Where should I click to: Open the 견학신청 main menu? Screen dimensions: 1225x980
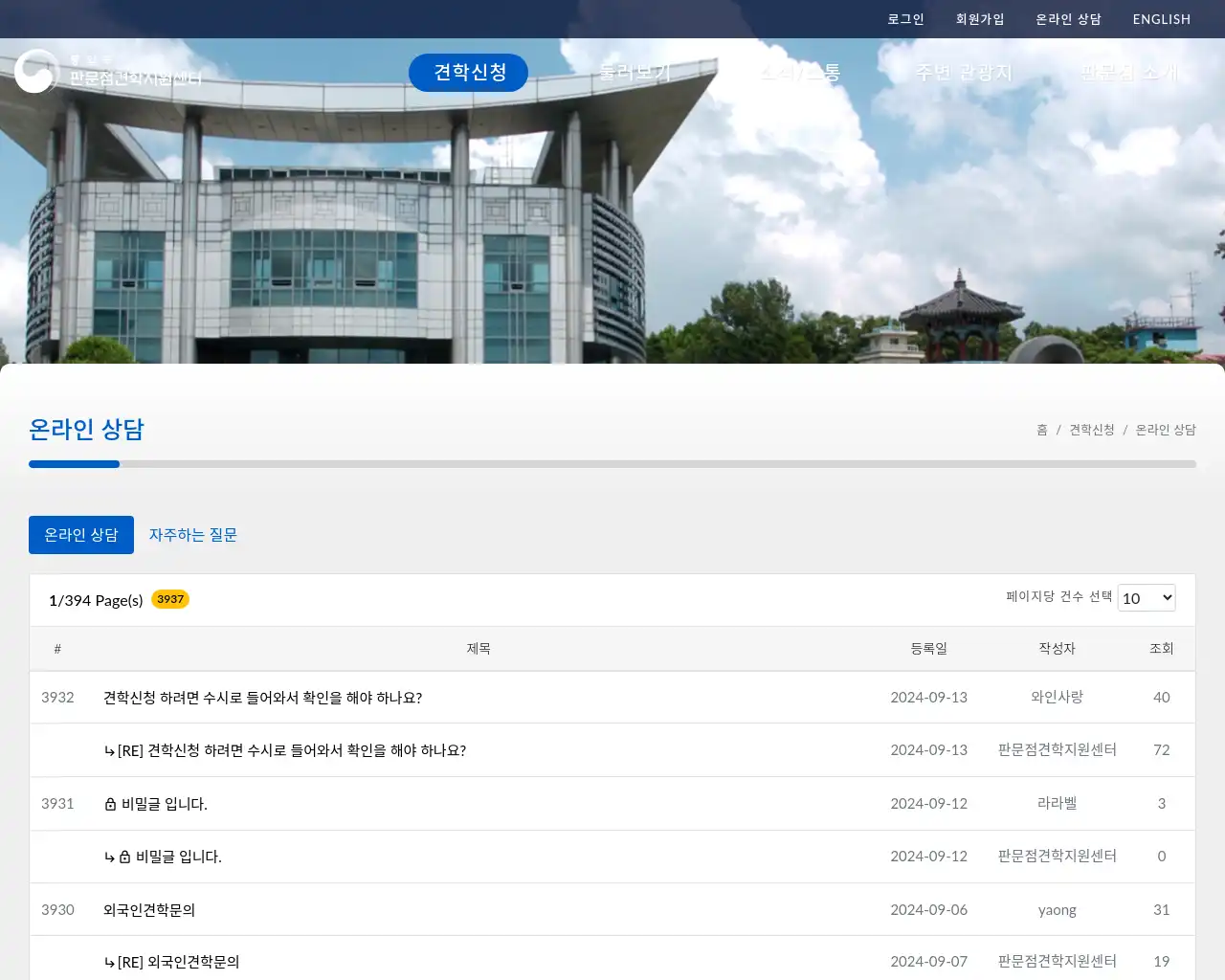click(469, 73)
